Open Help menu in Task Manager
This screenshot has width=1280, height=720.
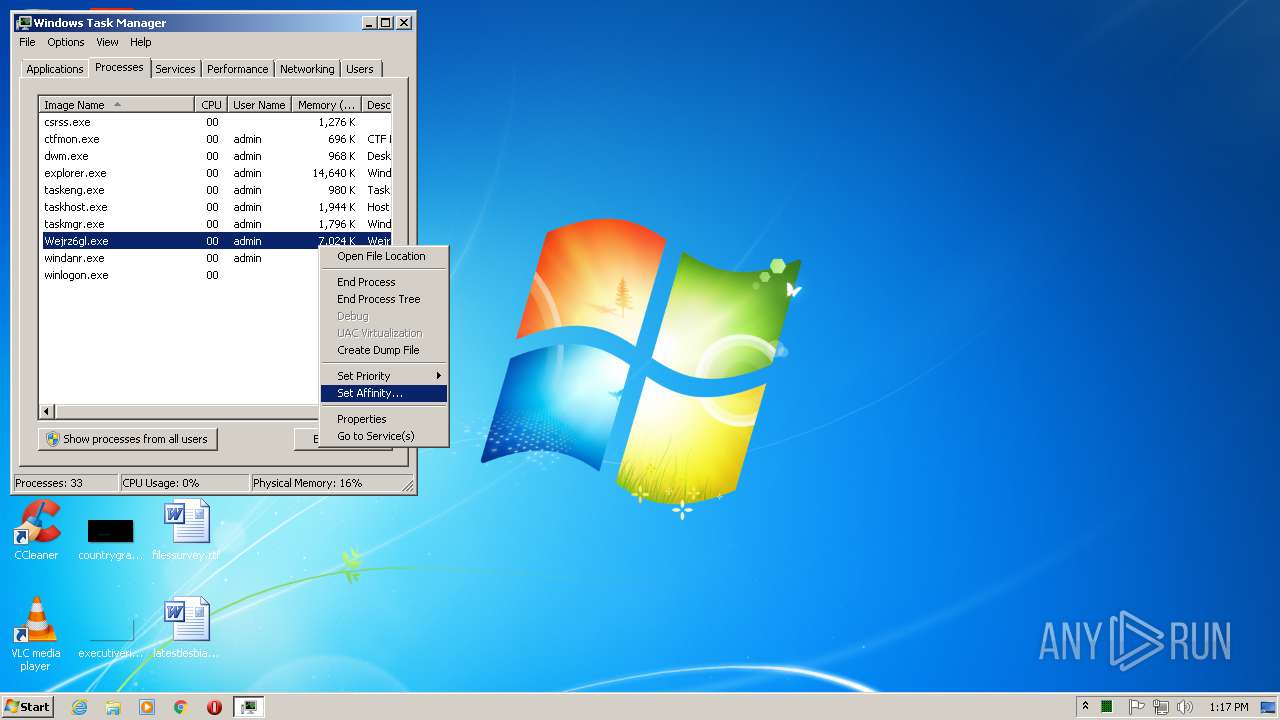(141, 42)
